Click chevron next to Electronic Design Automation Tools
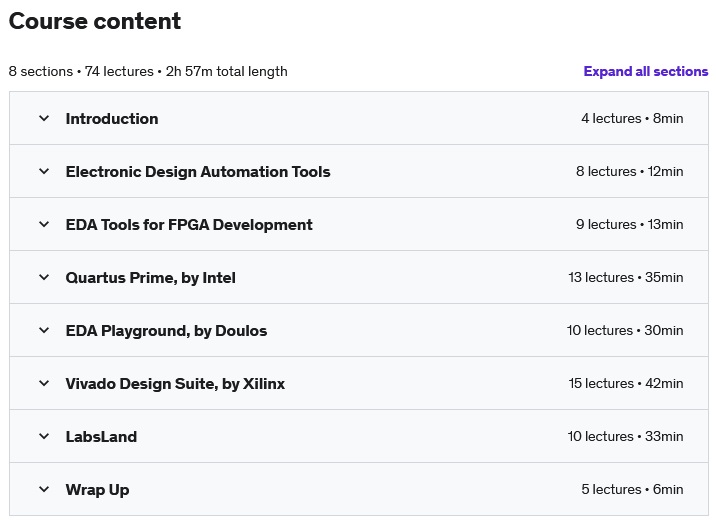 click(x=44, y=171)
